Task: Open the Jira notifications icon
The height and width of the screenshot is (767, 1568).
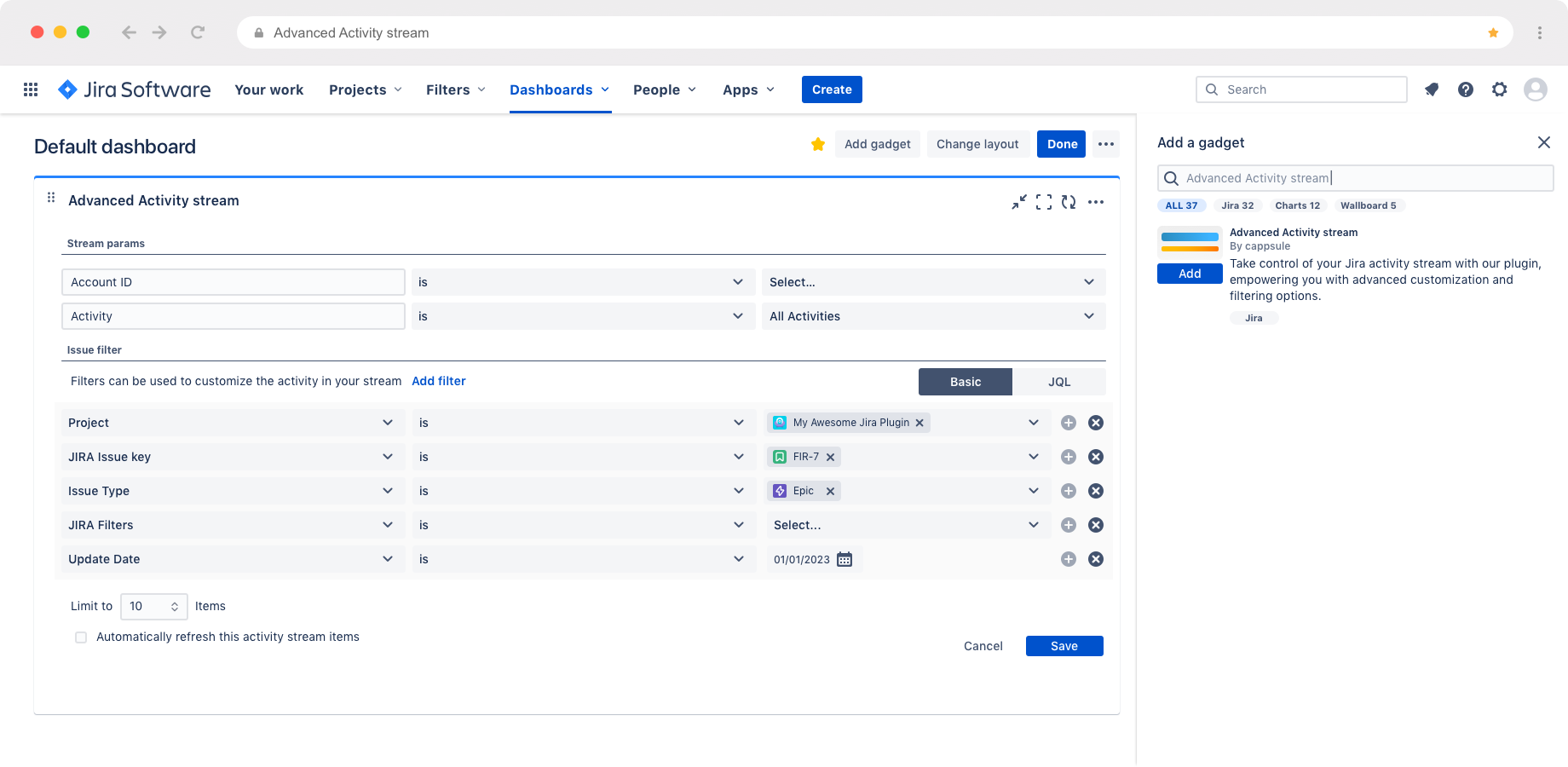Action: tap(1432, 89)
